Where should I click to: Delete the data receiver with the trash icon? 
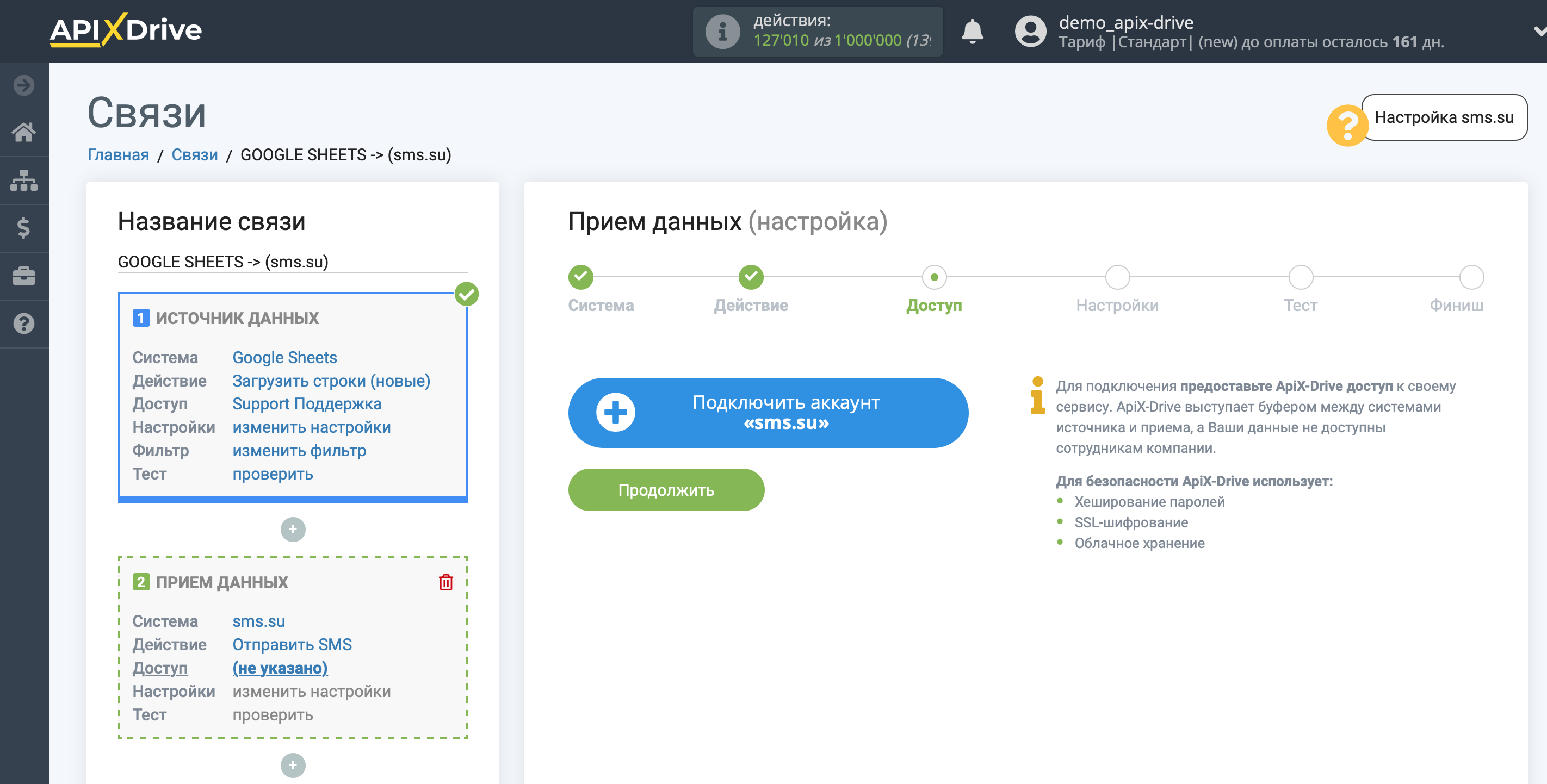pos(446,582)
